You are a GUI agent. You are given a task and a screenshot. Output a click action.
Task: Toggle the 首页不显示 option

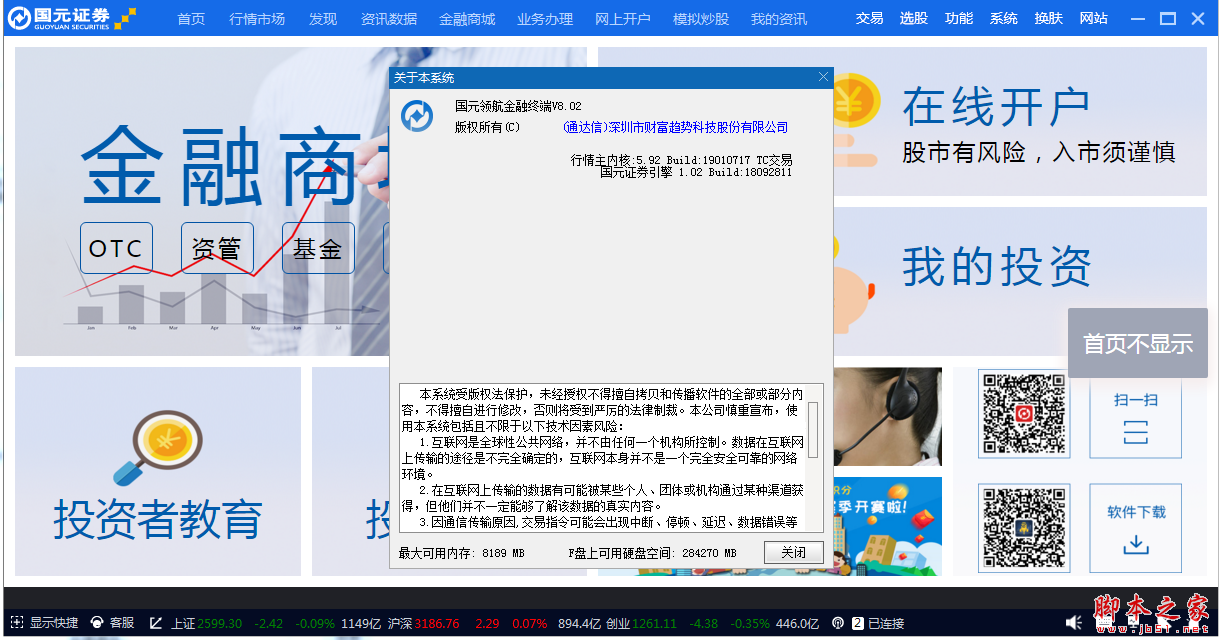tap(1137, 343)
